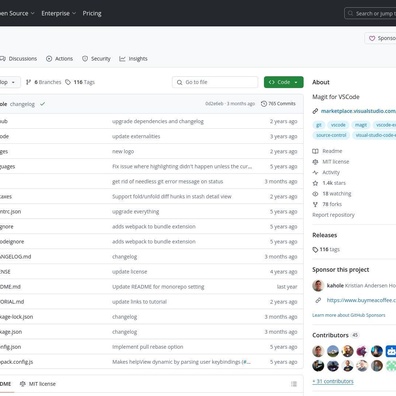This screenshot has width=396, height=396.
Task: Expand the green Code dropdown button
Action: pos(284,82)
